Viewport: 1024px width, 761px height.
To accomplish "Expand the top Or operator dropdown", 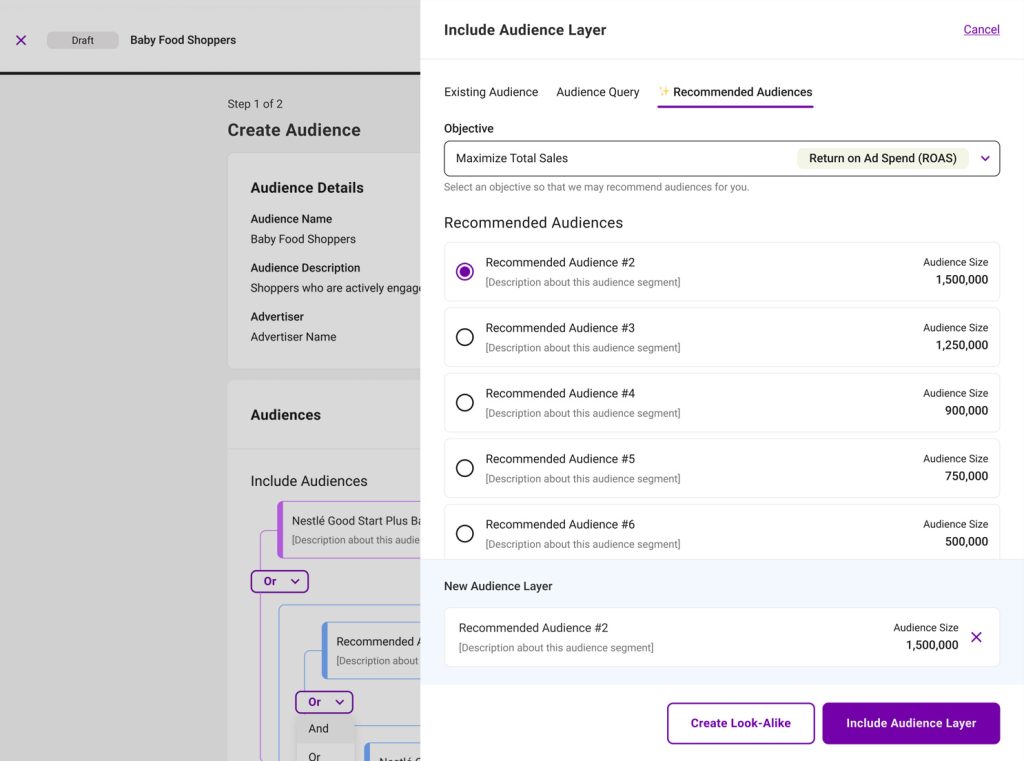I will pyautogui.click(x=280, y=581).
